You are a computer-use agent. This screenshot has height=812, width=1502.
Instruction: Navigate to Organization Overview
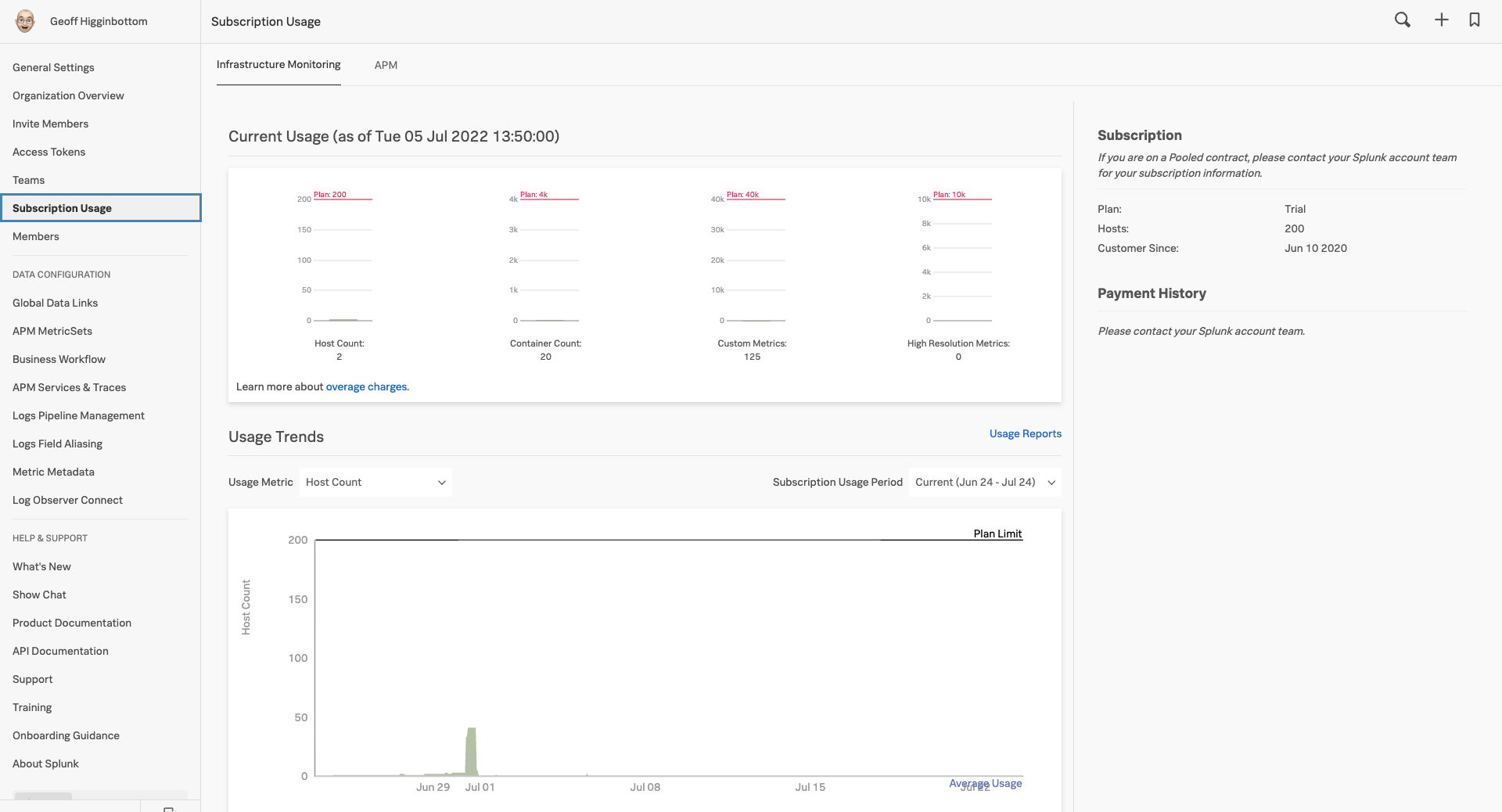(x=68, y=95)
